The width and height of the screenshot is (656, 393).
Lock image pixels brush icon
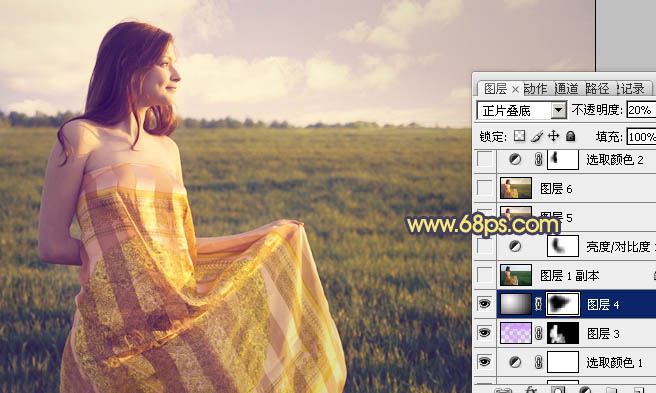click(537, 136)
